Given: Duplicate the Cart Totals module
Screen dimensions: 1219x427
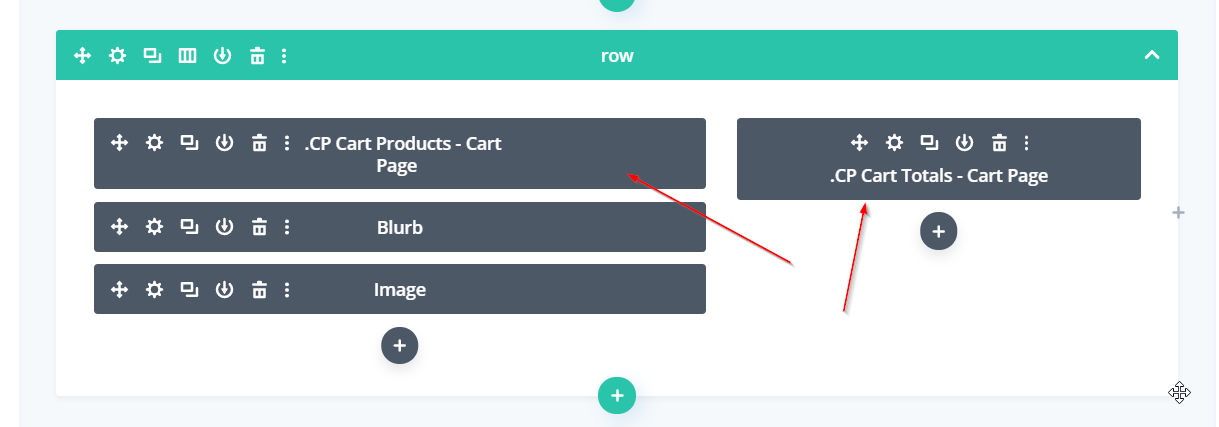Looking at the screenshot, I should tap(929, 143).
